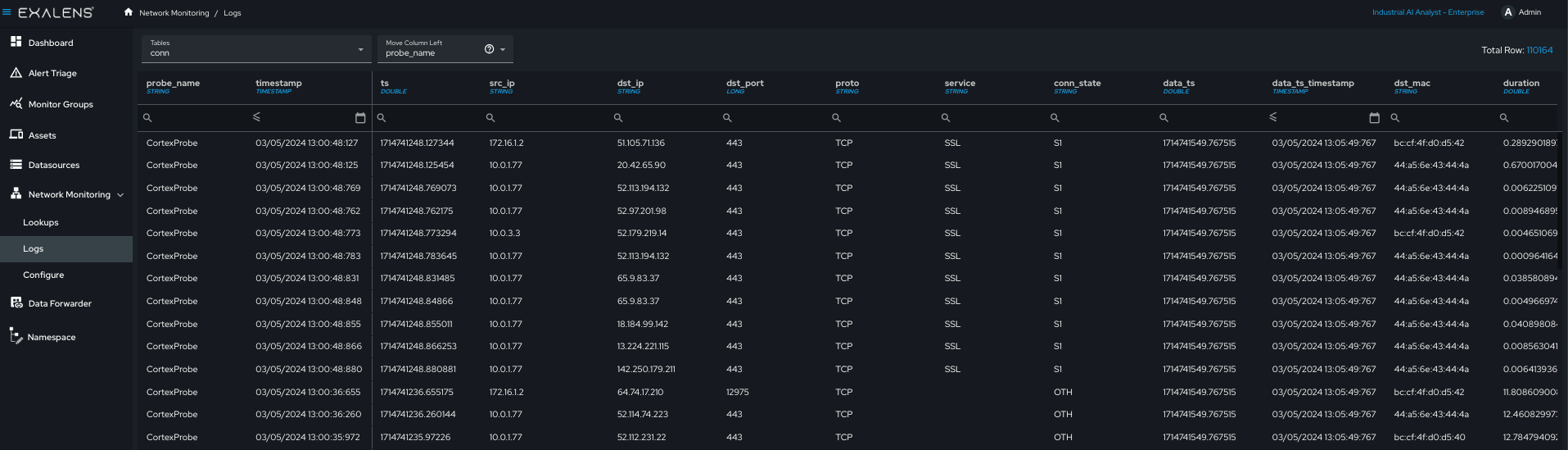
Task: Open the Move Column Left dropdown arrow
Action: point(503,49)
